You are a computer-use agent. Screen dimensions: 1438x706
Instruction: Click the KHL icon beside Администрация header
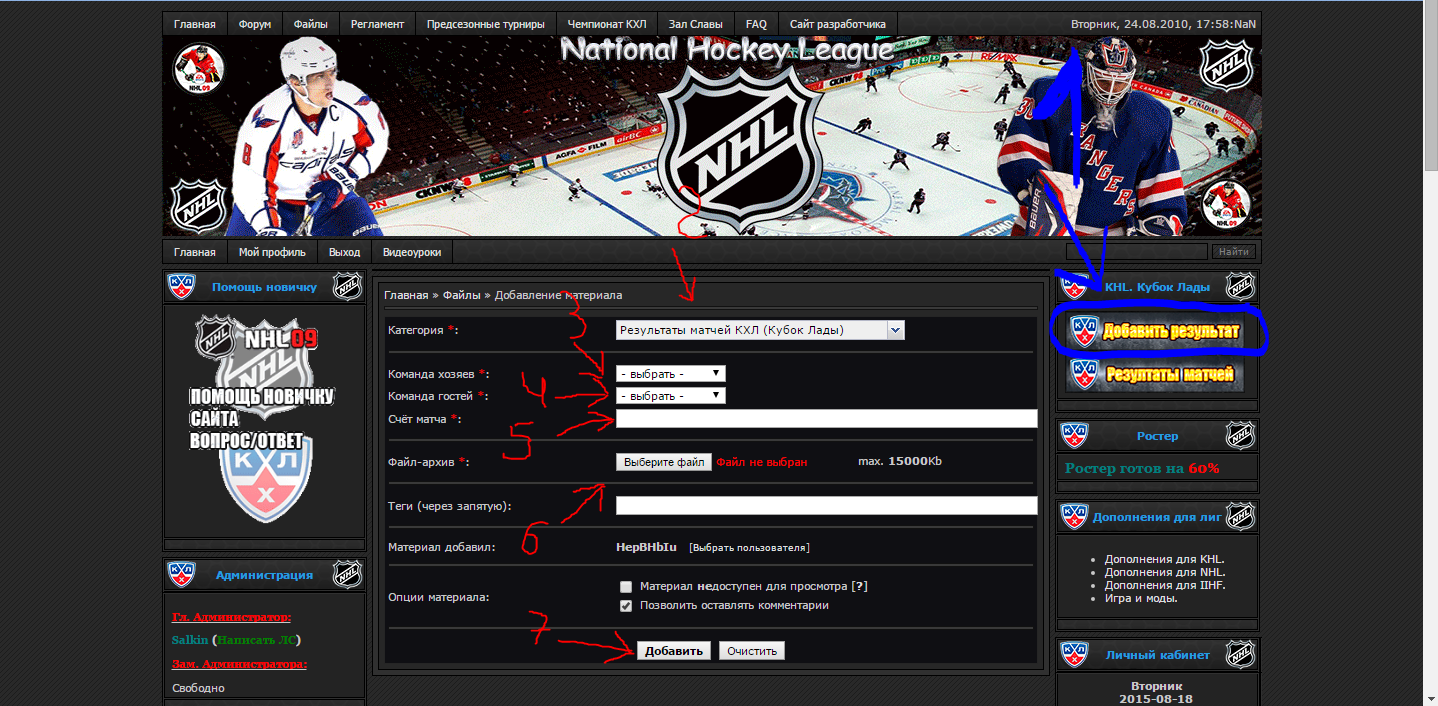[181, 575]
